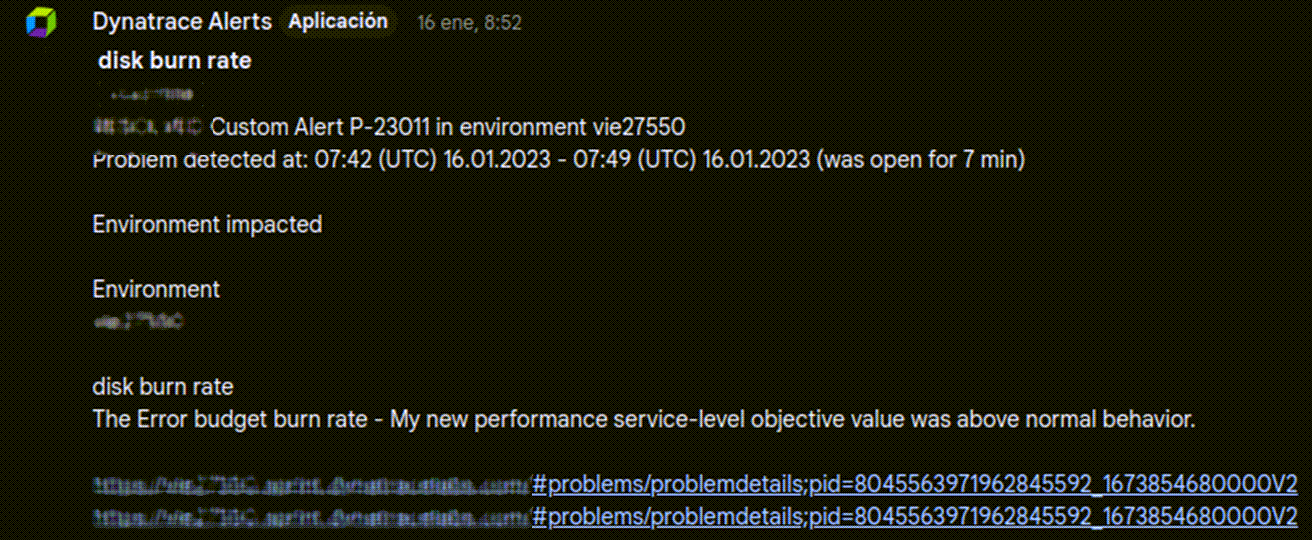
Task: Click the blurred domain of the first URL
Action: pos(310,485)
